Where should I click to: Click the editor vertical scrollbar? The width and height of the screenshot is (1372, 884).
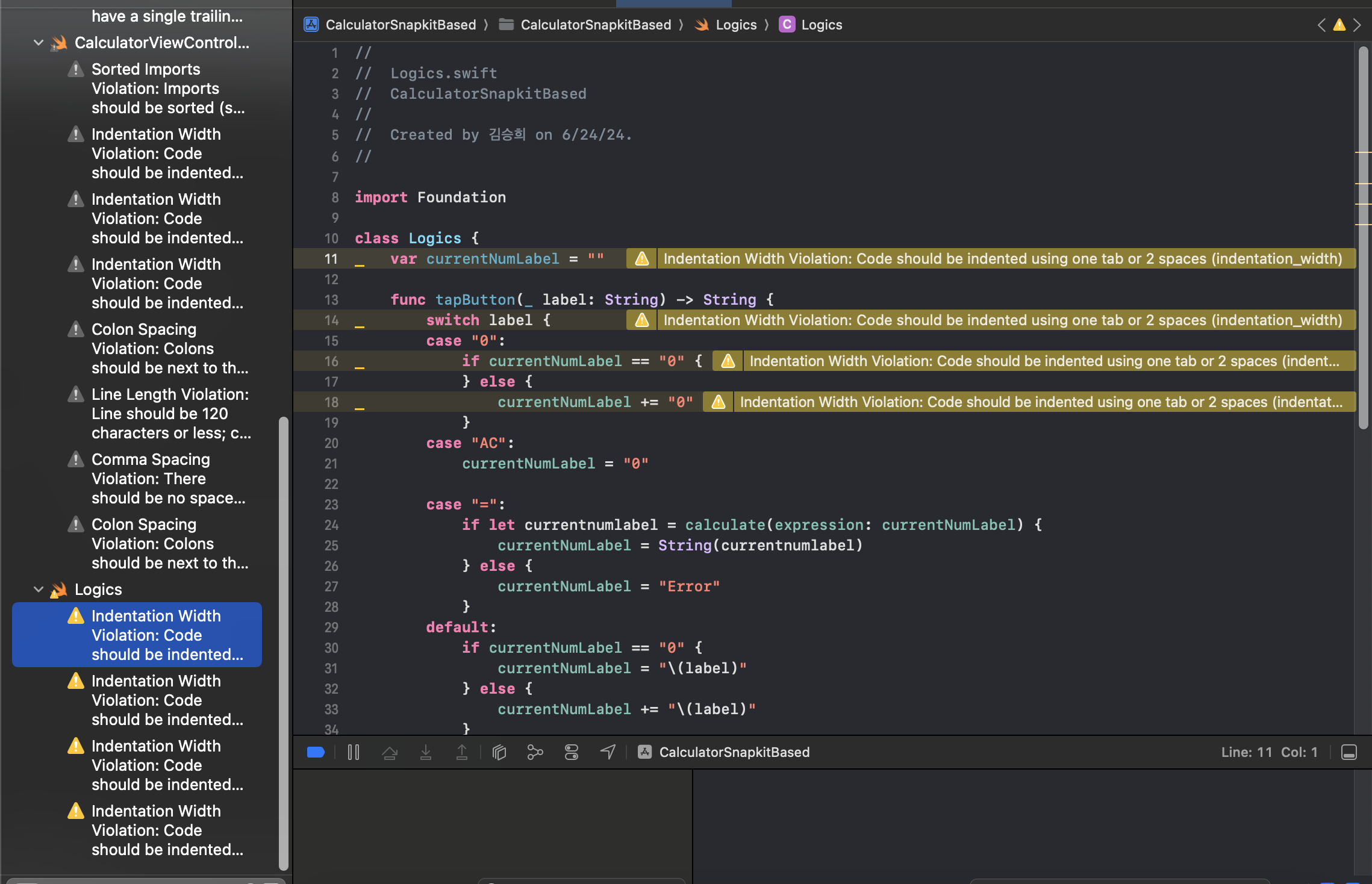(1364, 241)
